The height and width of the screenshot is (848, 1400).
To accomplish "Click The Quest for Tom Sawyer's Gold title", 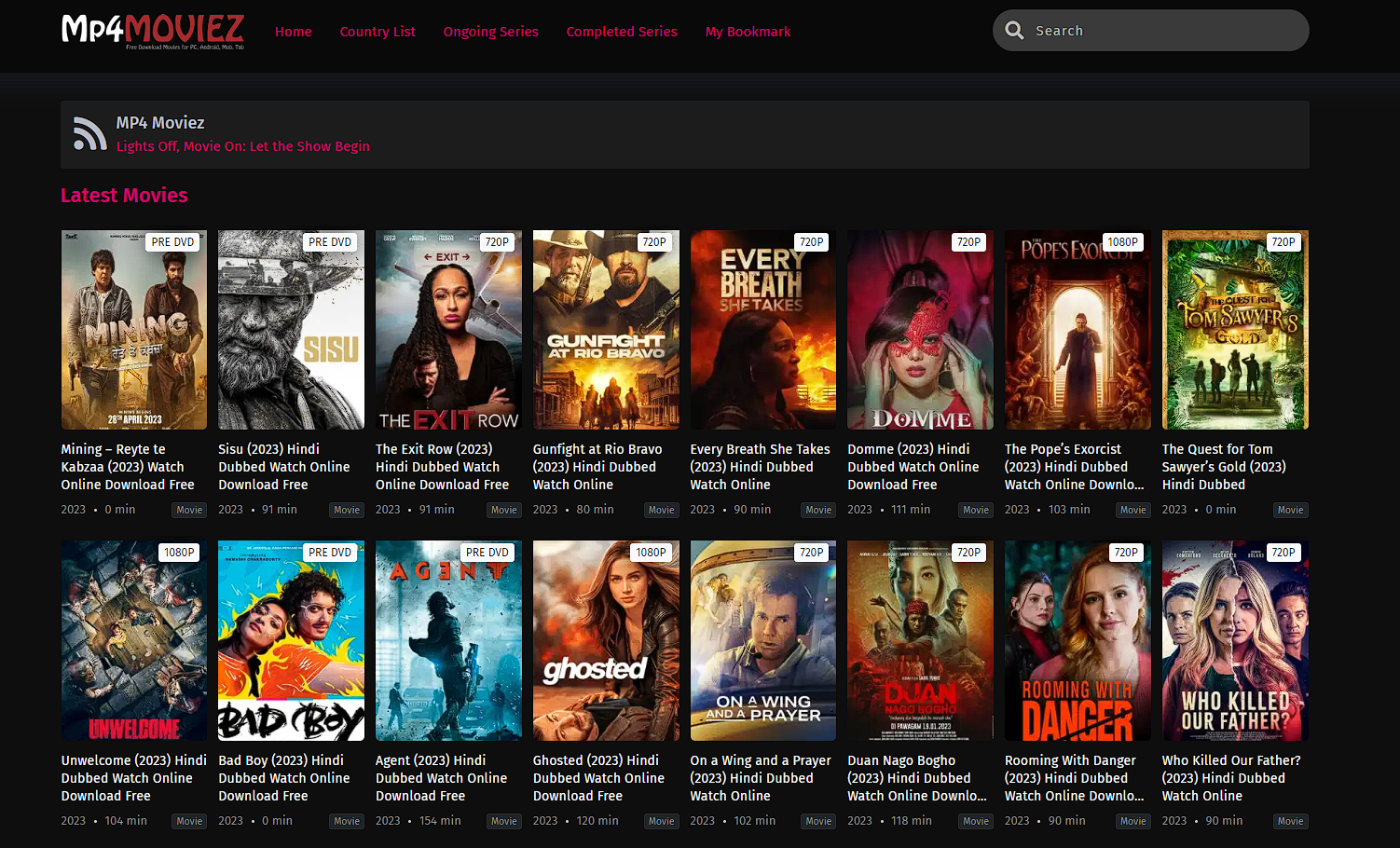I will (1224, 467).
